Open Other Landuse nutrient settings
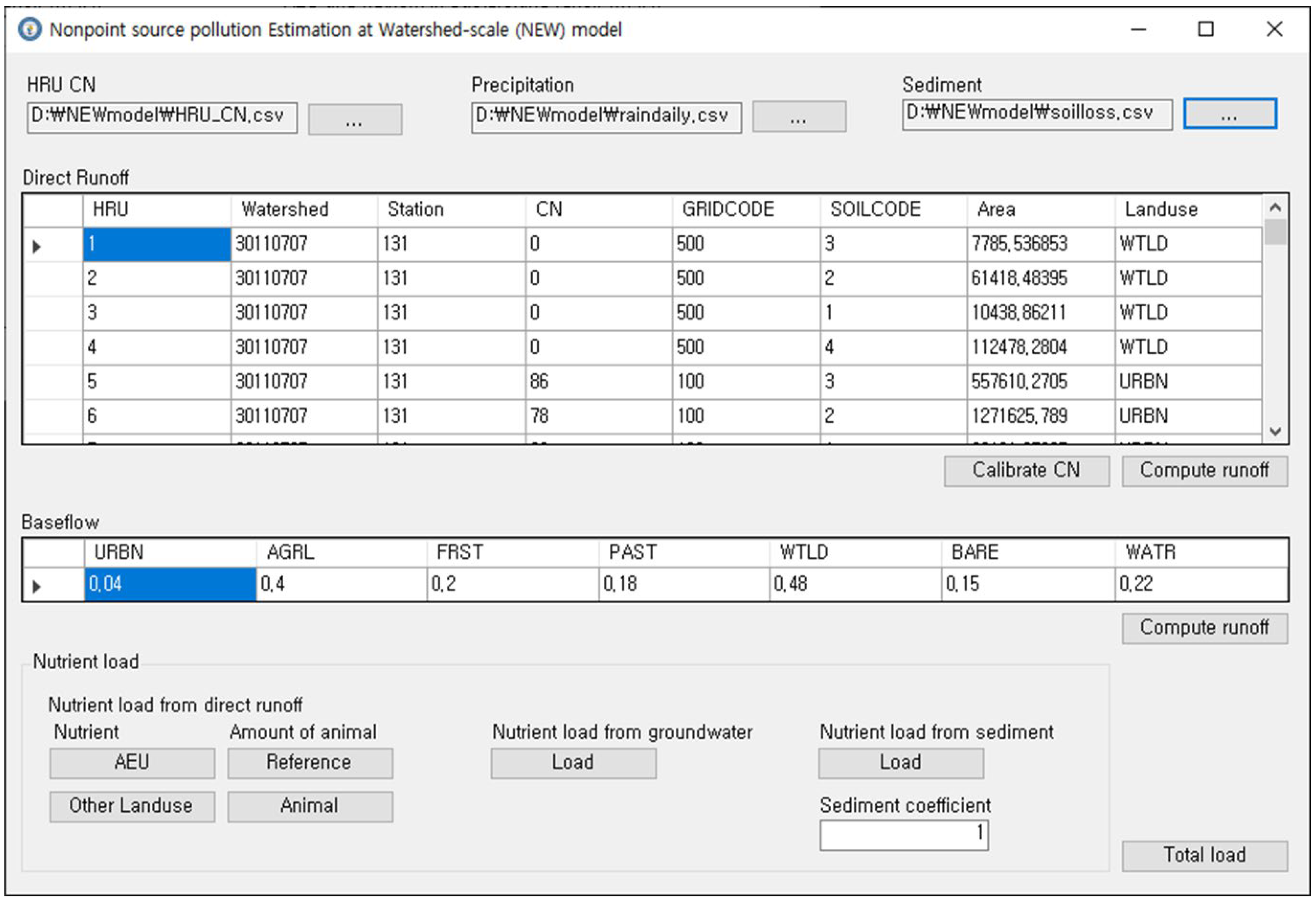The width and height of the screenshot is (1316, 904). click(132, 807)
